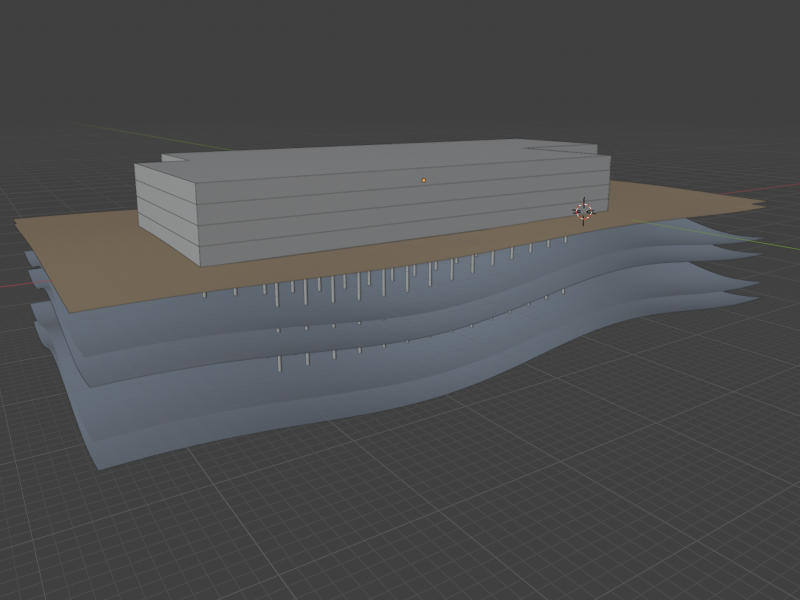
Task: Select the gray multi-story building block
Action: click(x=372, y=202)
